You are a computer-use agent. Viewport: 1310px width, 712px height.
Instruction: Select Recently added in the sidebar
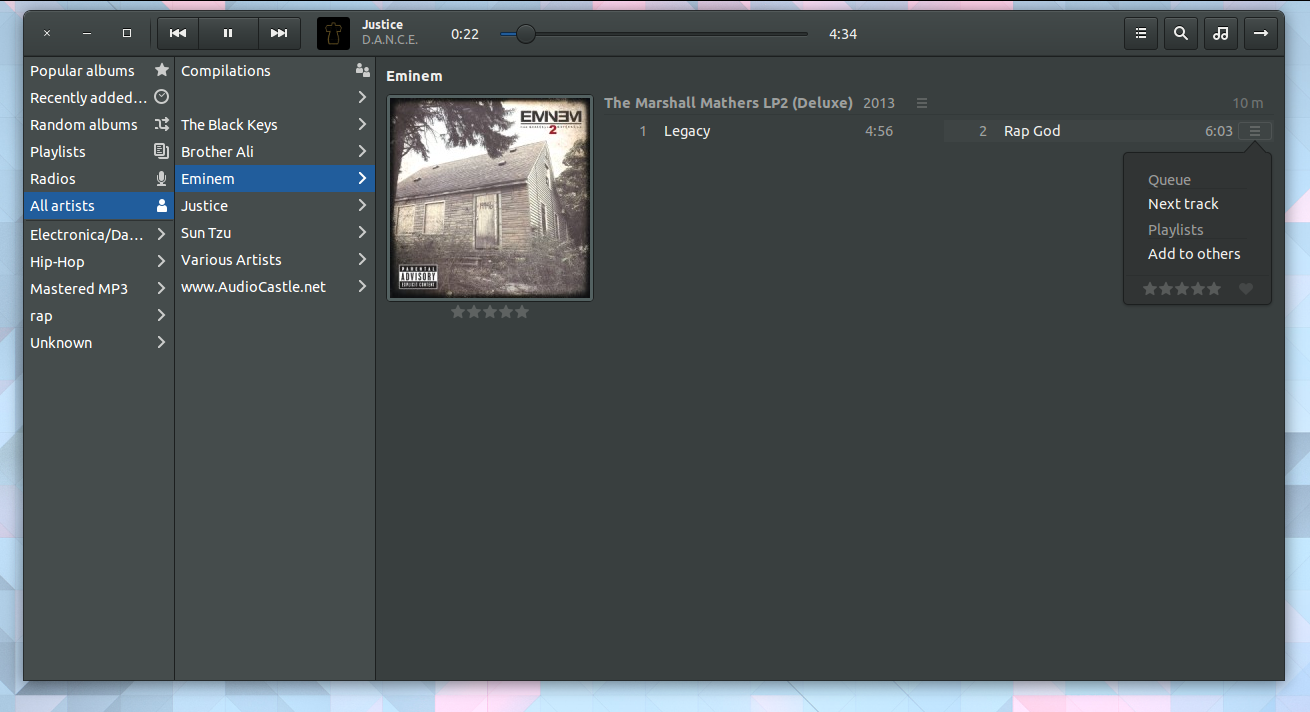coord(99,98)
